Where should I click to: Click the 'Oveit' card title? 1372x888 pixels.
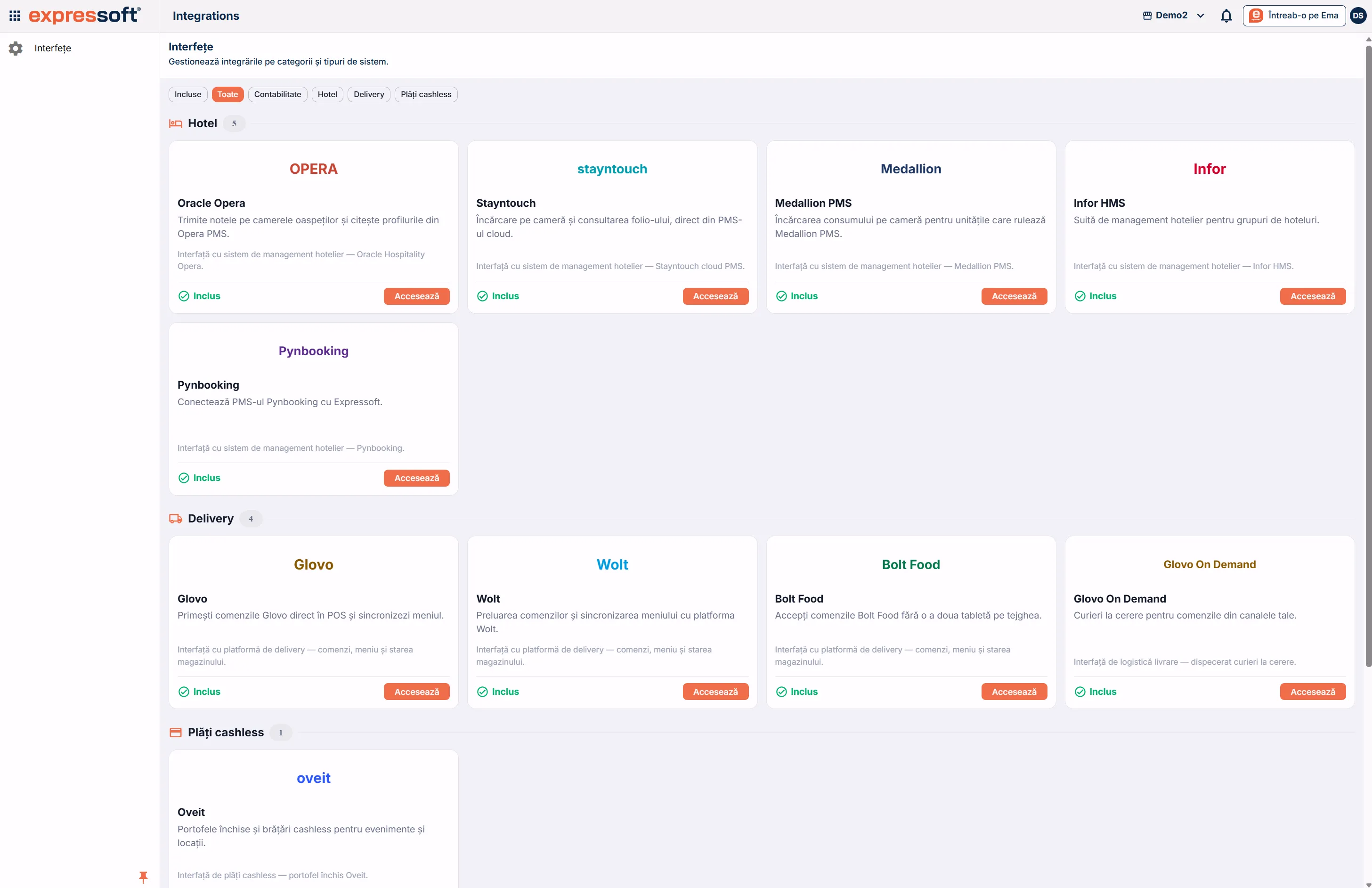(x=191, y=812)
